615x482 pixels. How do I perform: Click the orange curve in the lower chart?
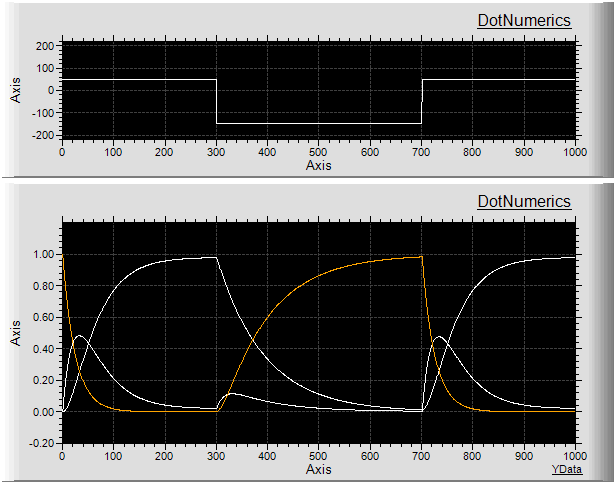318,274
